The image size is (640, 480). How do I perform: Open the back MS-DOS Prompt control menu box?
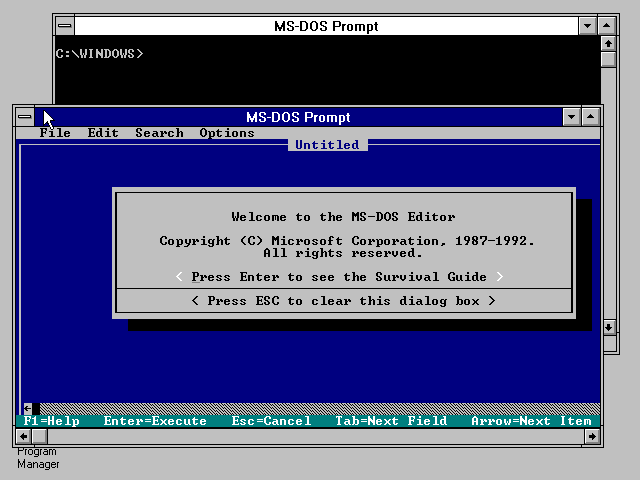point(65,25)
